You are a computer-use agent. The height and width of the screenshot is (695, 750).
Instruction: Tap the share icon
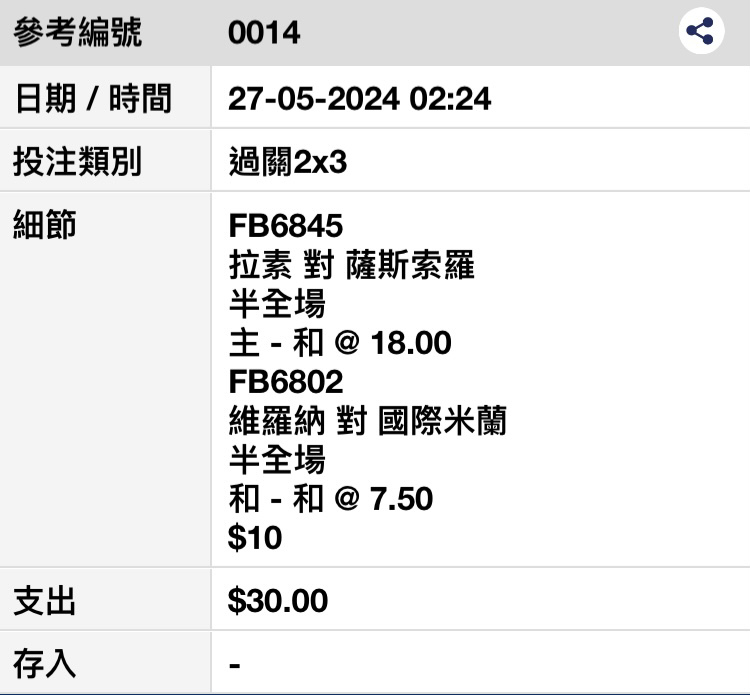[x=701, y=31]
